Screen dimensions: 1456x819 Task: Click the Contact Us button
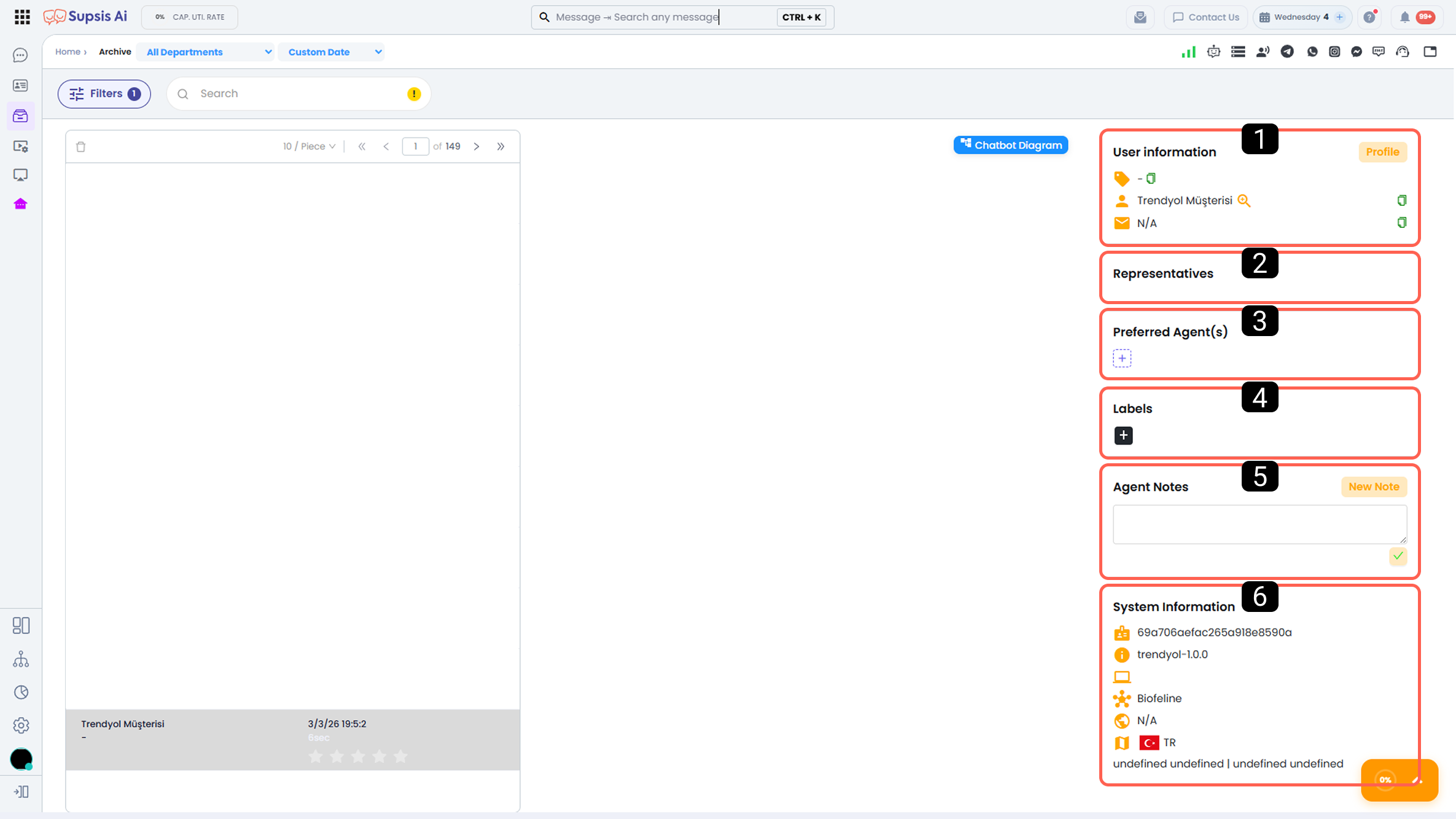1206,17
